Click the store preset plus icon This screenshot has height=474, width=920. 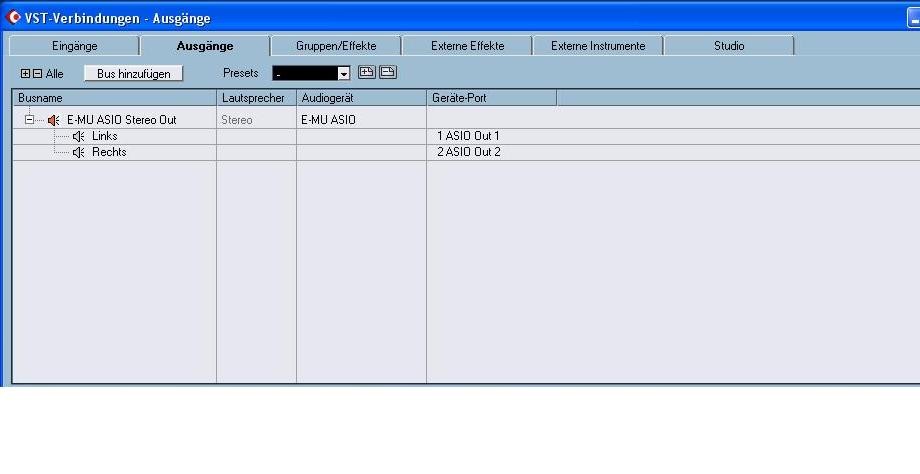pyautogui.click(x=367, y=72)
